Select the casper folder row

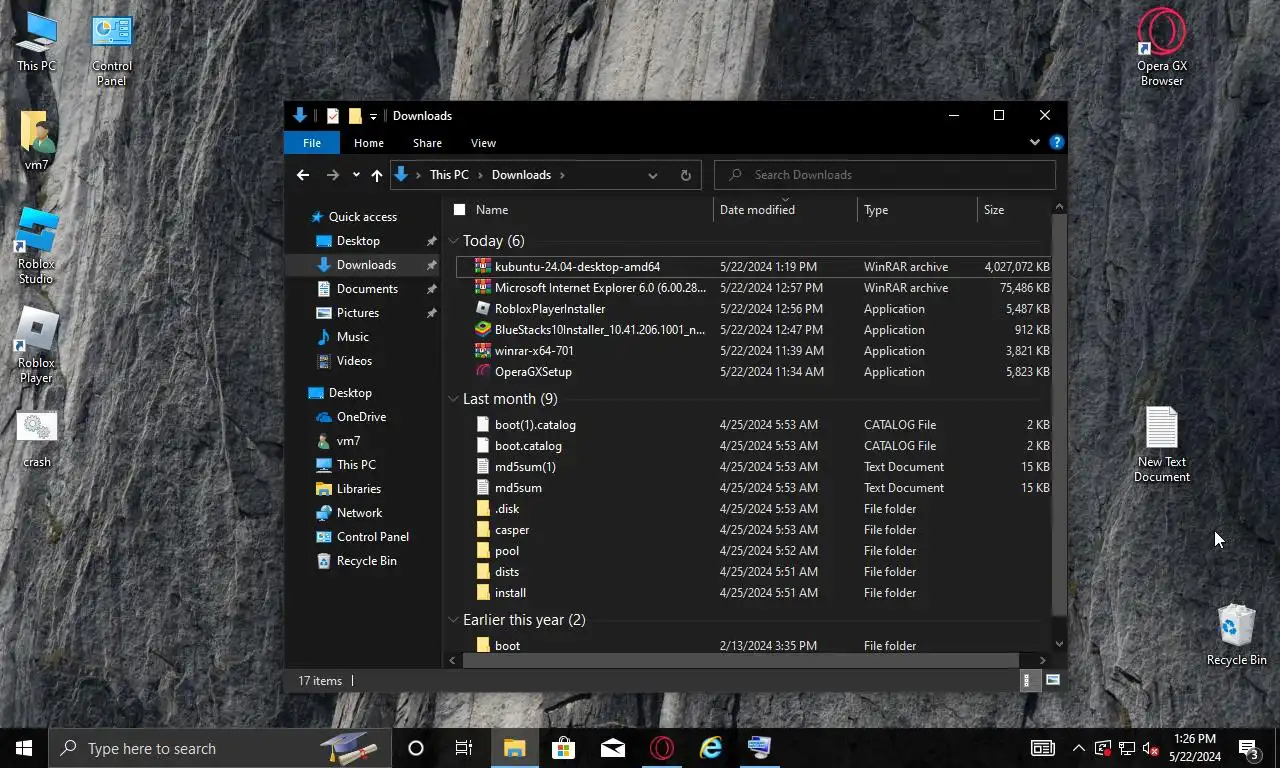(753, 530)
